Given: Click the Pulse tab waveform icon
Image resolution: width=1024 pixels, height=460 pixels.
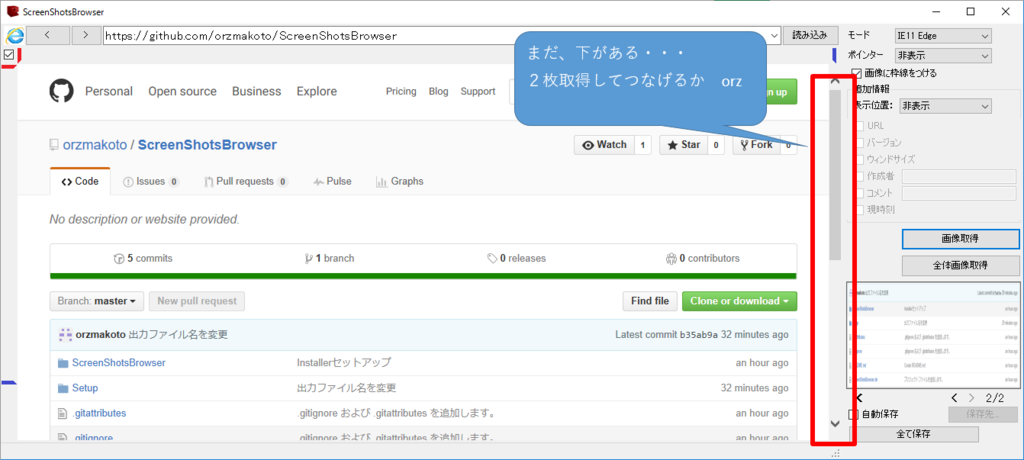Looking at the screenshot, I should point(319,182).
